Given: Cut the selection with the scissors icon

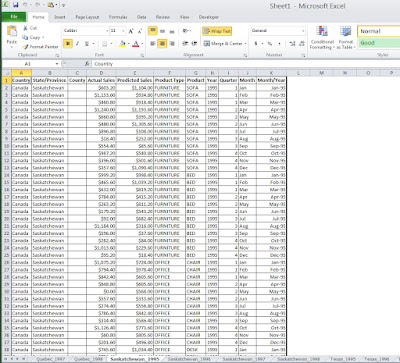Looking at the screenshot, I should pyautogui.click(x=25, y=28).
